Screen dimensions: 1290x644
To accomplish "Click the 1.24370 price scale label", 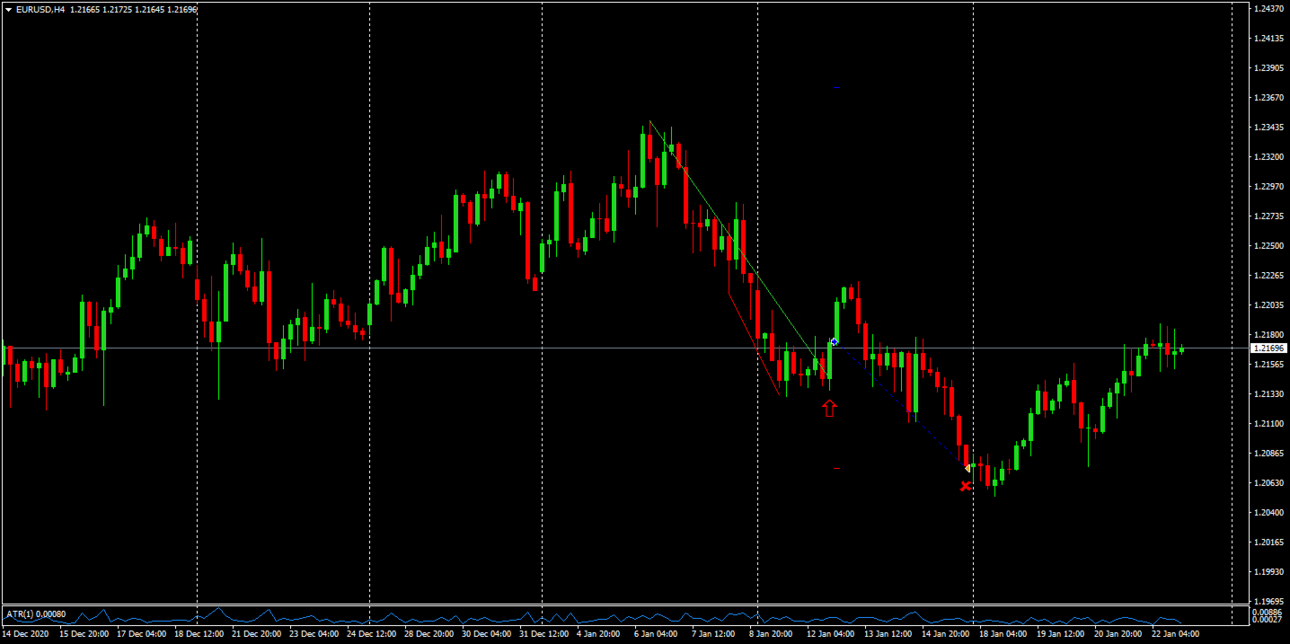I will coord(1267,9).
